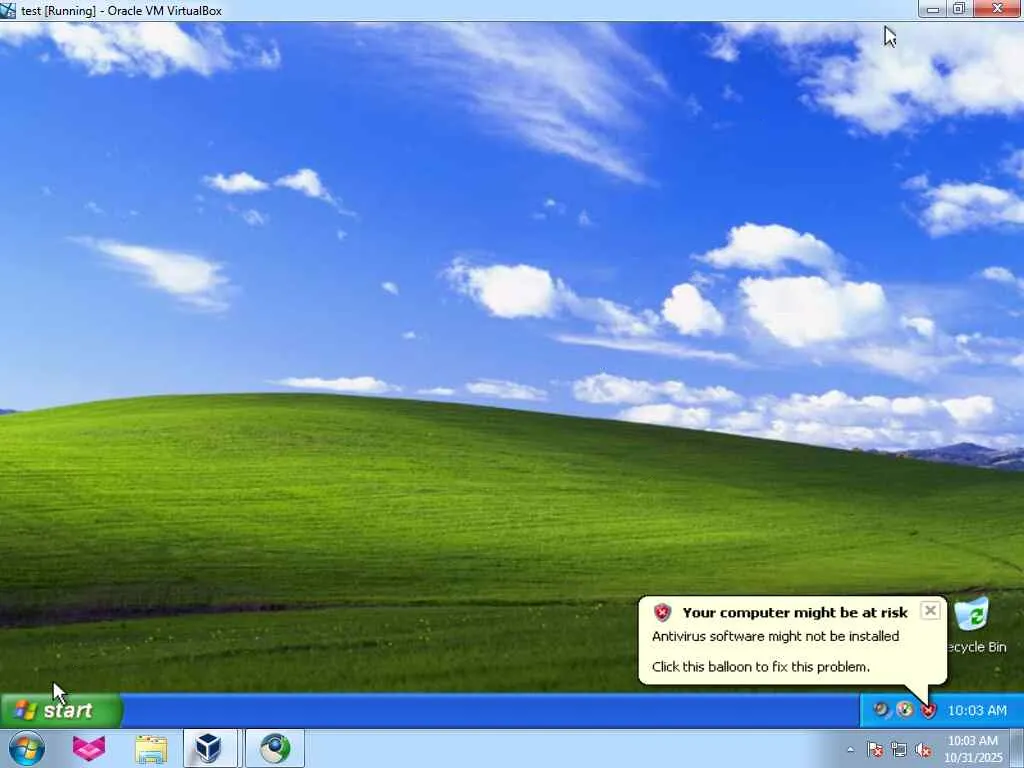
Task: Open Windows Explorer from host taskbar
Action: 151,749
